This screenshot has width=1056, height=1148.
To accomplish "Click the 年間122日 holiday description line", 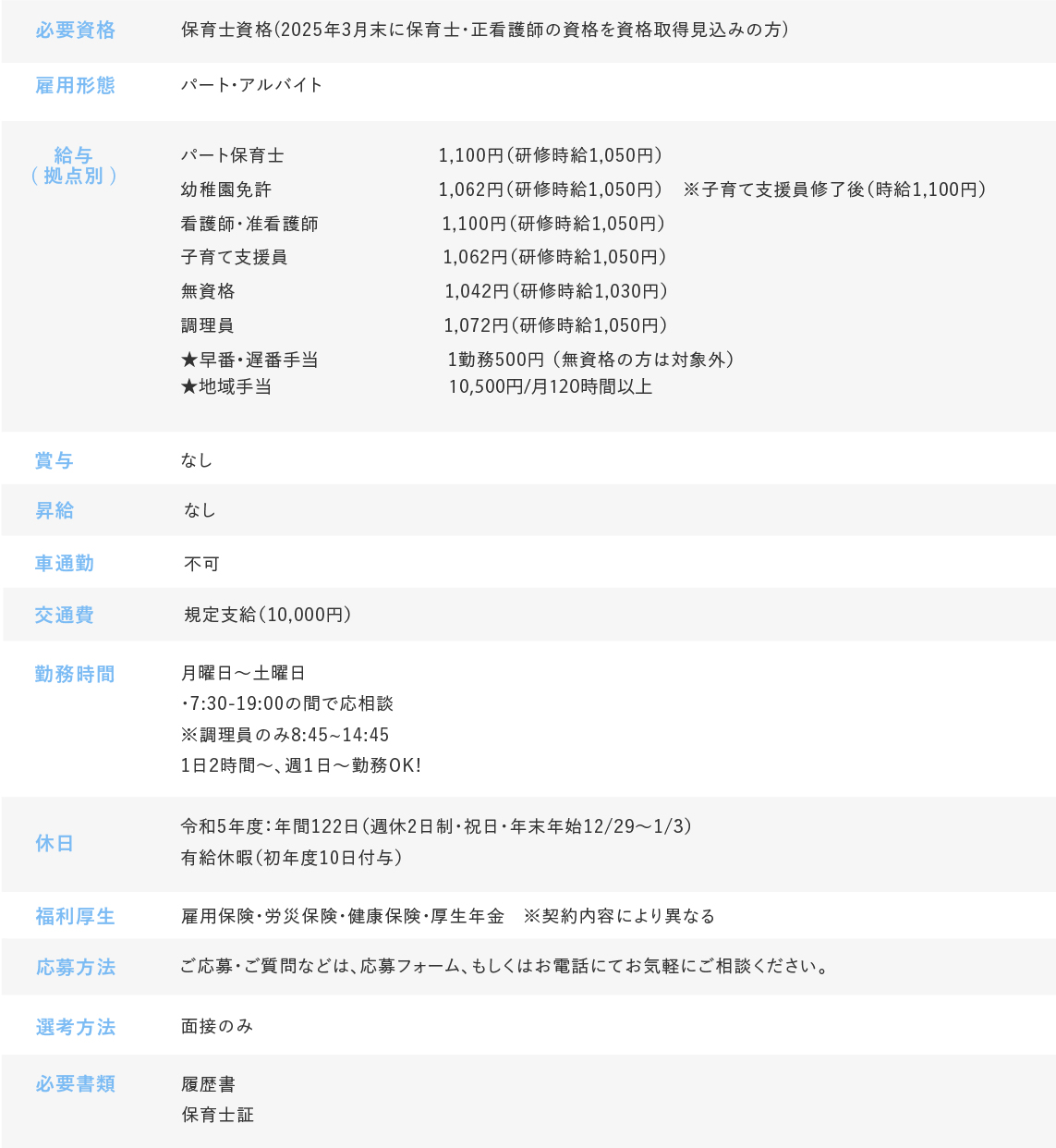I will click(436, 826).
